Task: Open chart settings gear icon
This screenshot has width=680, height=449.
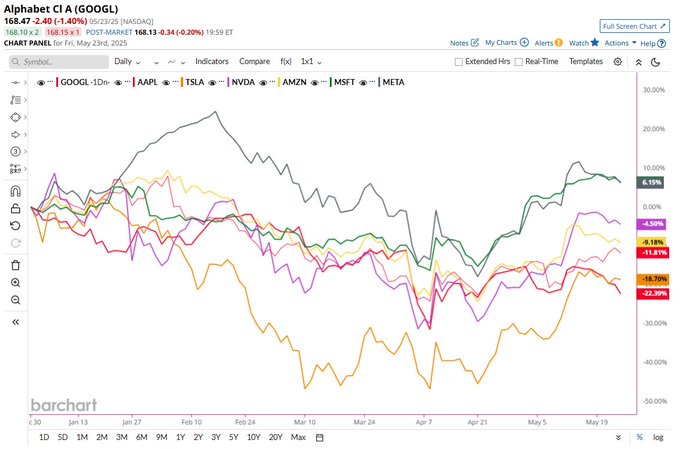Action: [x=618, y=62]
